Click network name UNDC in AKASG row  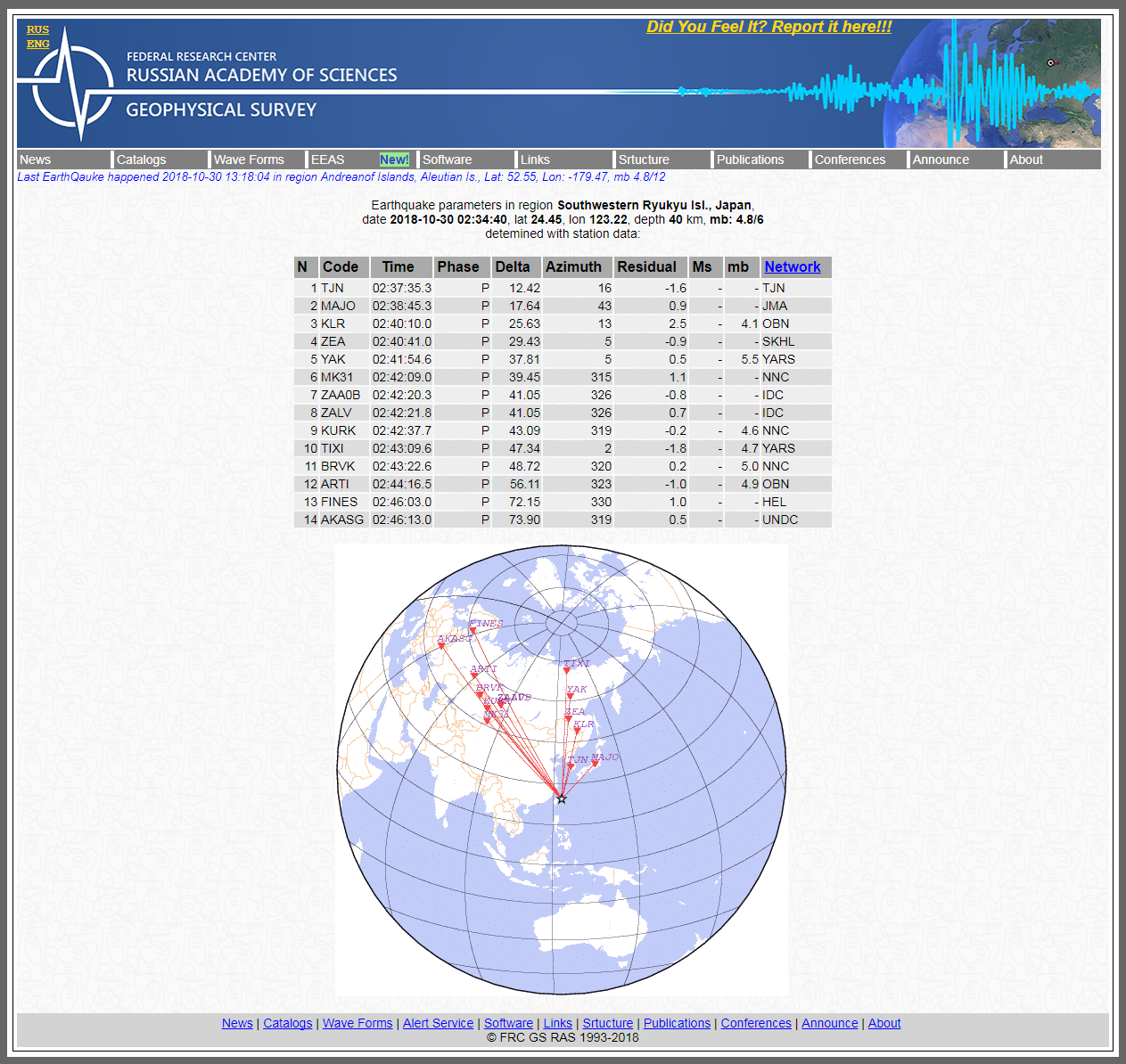pyautogui.click(x=780, y=520)
